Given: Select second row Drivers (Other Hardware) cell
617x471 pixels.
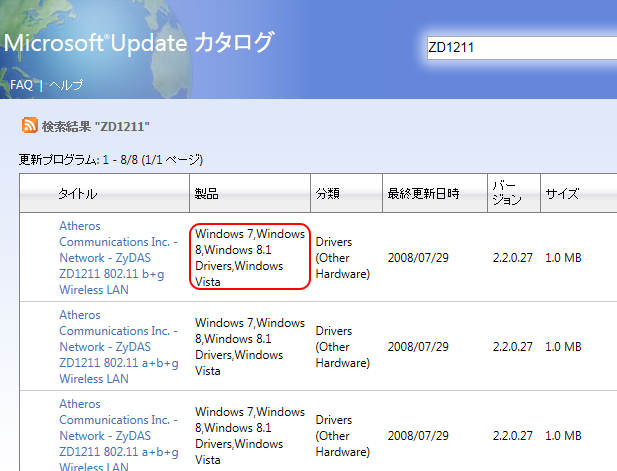Looking at the screenshot, I should pyautogui.click(x=343, y=347).
